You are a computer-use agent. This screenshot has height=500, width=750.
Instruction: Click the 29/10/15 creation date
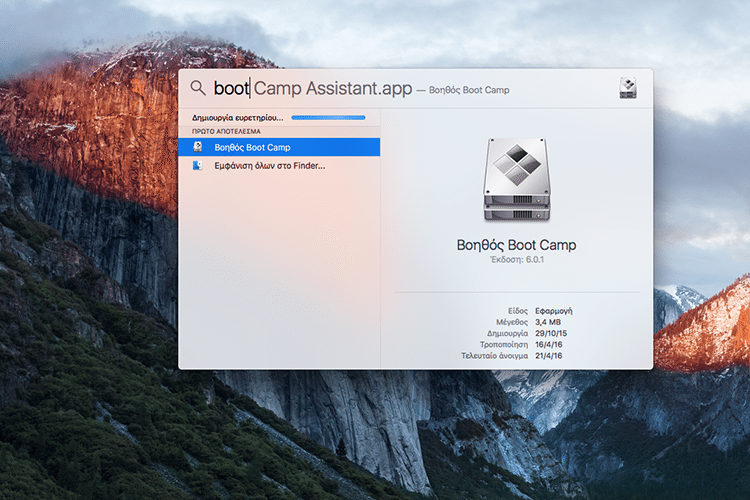[x=551, y=333]
